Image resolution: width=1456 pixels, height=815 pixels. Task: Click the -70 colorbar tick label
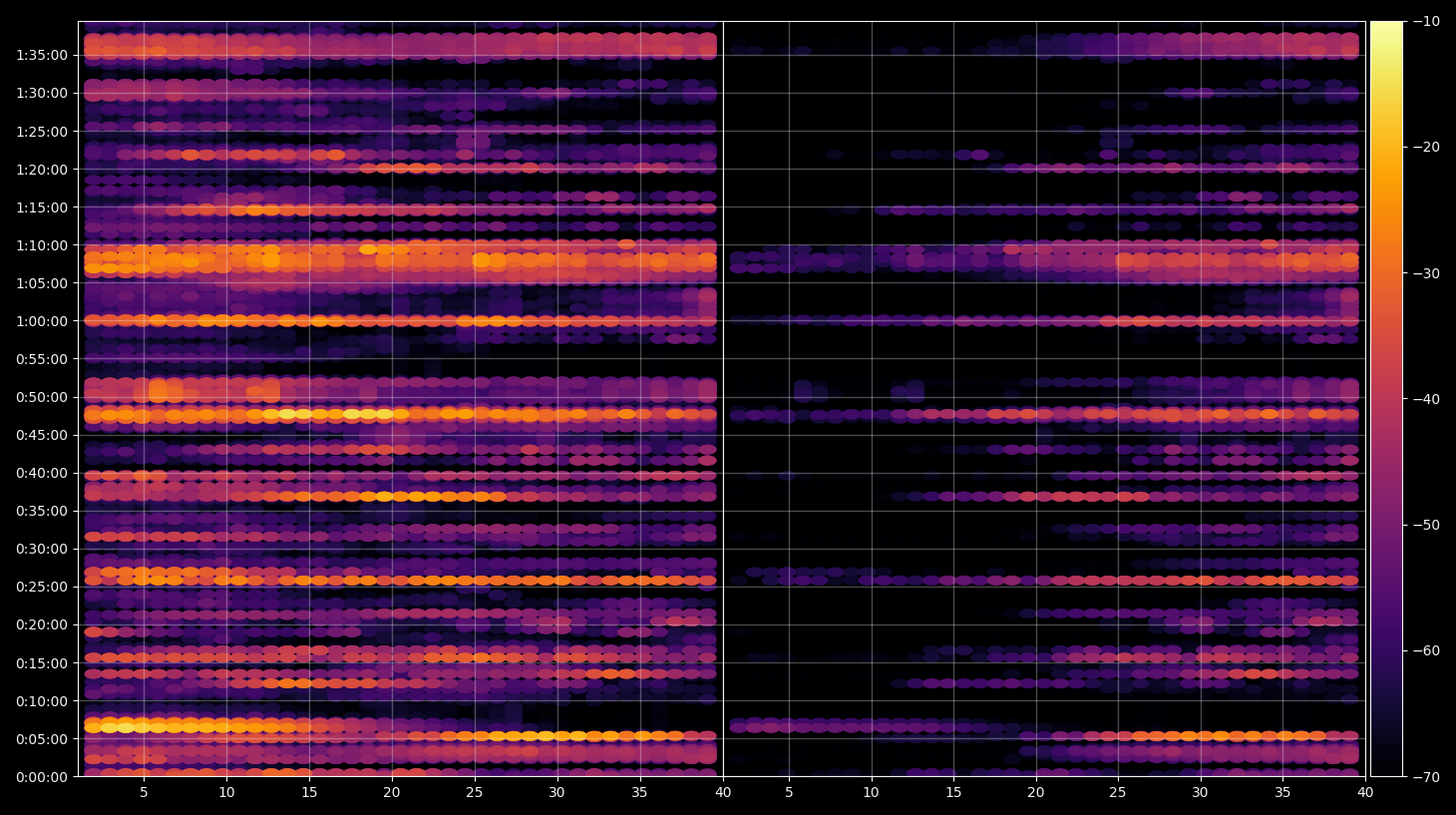pyautogui.click(x=1426, y=777)
